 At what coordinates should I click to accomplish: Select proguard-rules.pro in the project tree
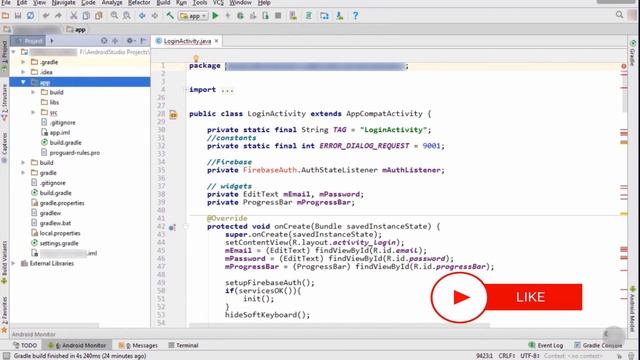click(x=70, y=153)
